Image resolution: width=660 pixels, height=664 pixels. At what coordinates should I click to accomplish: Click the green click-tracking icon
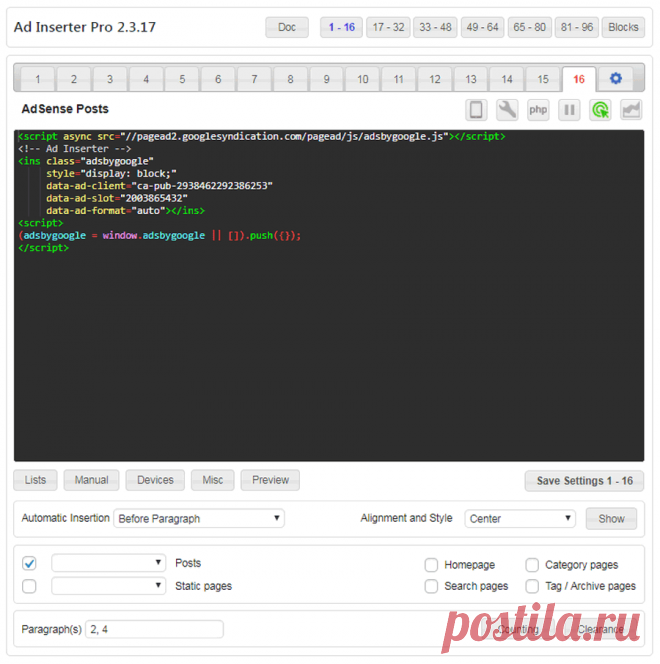[600, 110]
